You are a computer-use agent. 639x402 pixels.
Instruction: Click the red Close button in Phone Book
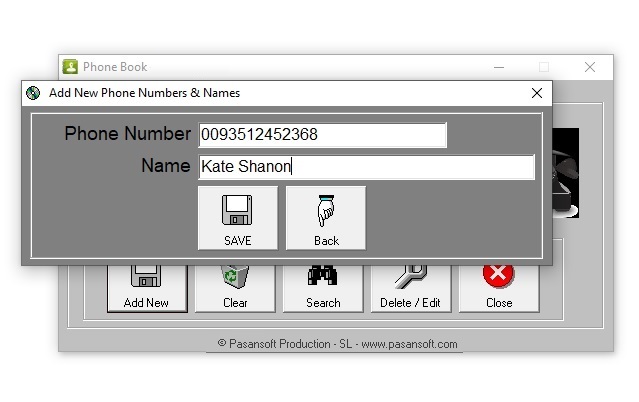(499, 289)
